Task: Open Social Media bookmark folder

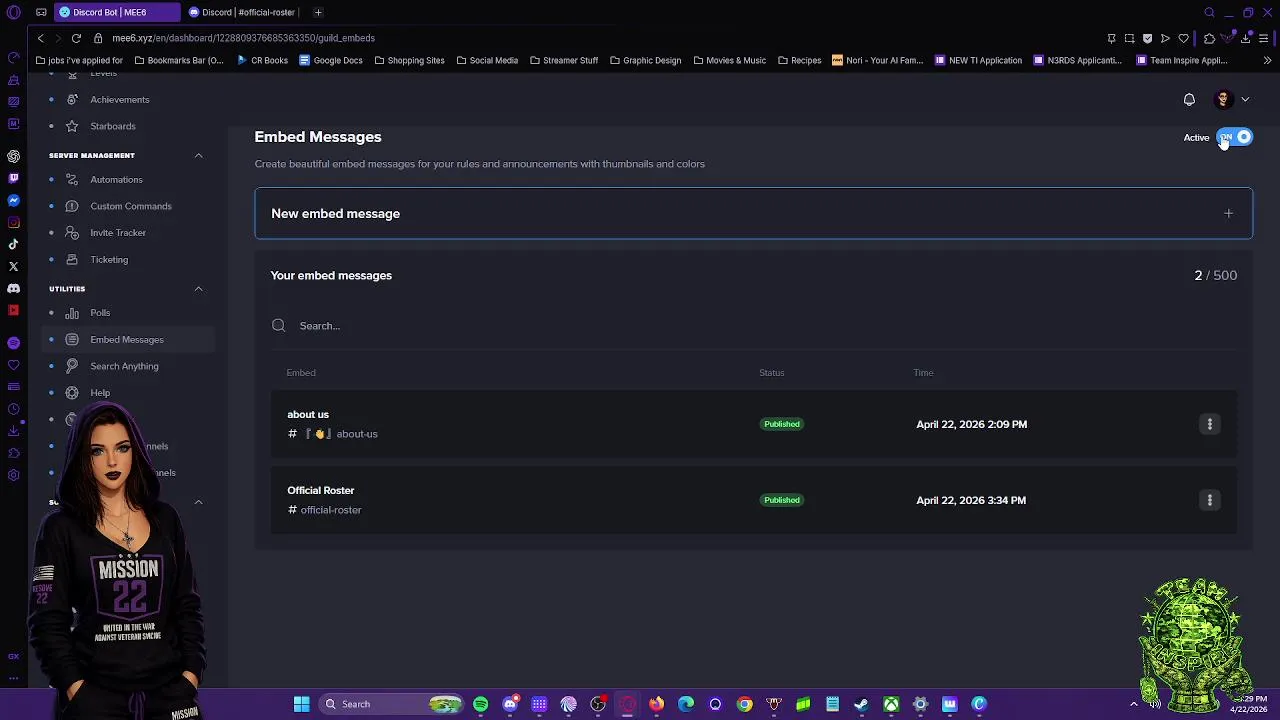Action: click(487, 60)
